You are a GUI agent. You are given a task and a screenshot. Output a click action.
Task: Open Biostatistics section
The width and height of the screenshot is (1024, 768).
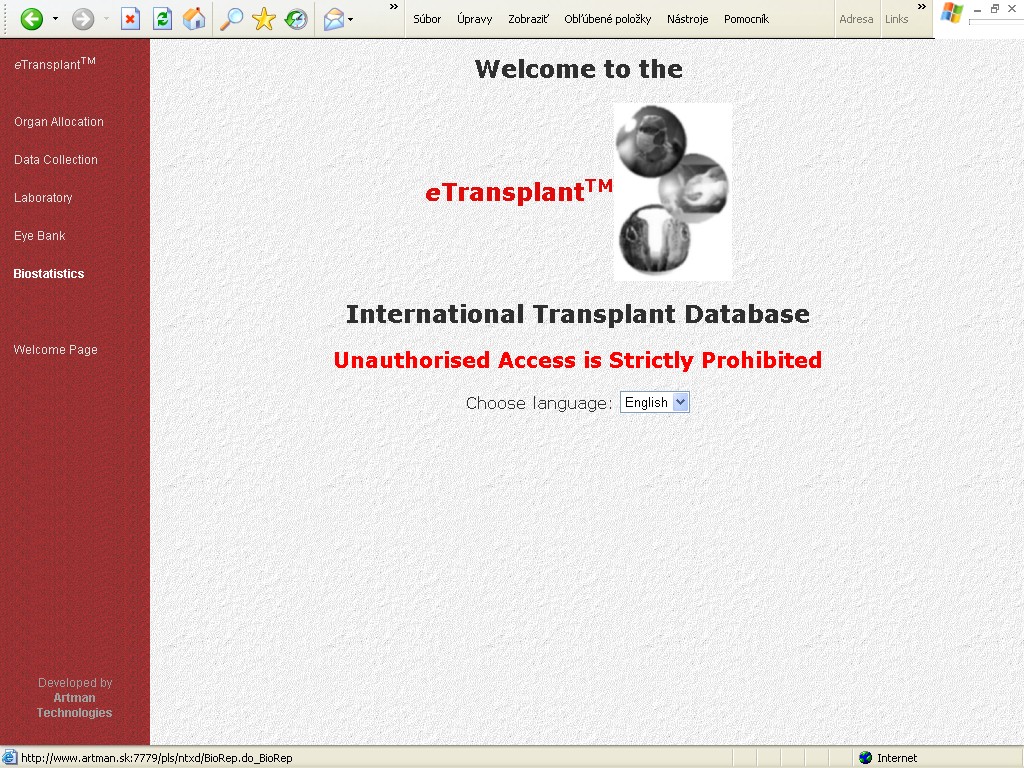(49, 274)
